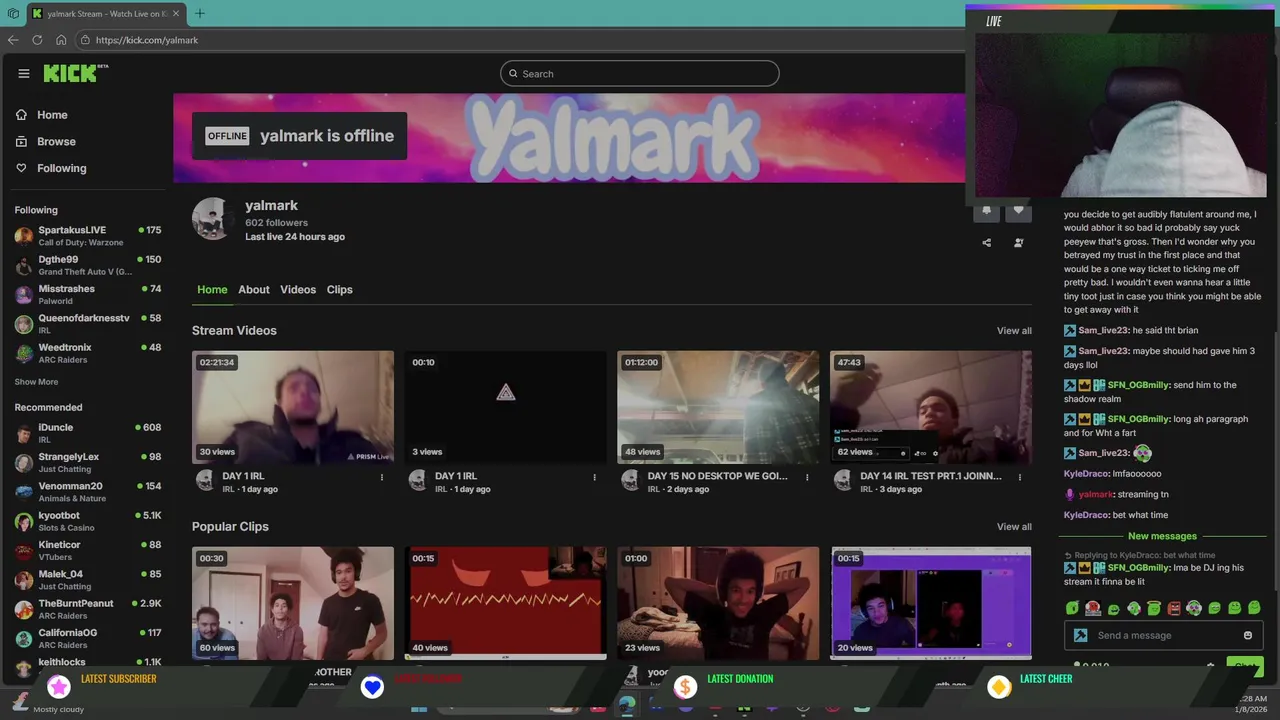Click the magnifier icon in search bar
The image size is (1280, 720).
[513, 73]
